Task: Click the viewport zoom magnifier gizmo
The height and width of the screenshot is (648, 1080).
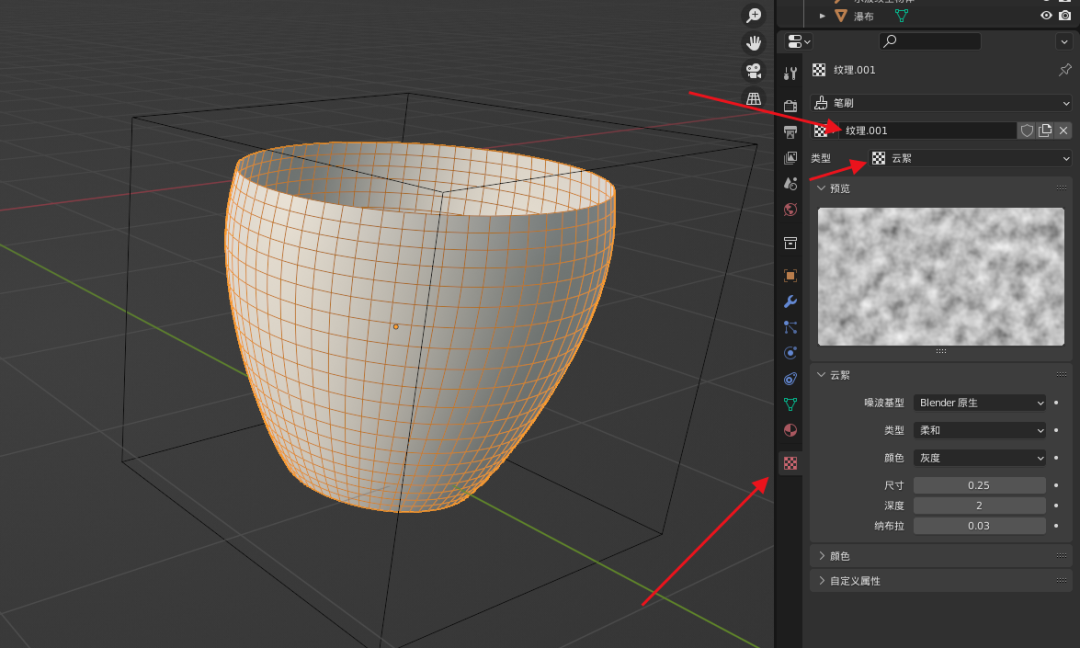Action: [754, 15]
